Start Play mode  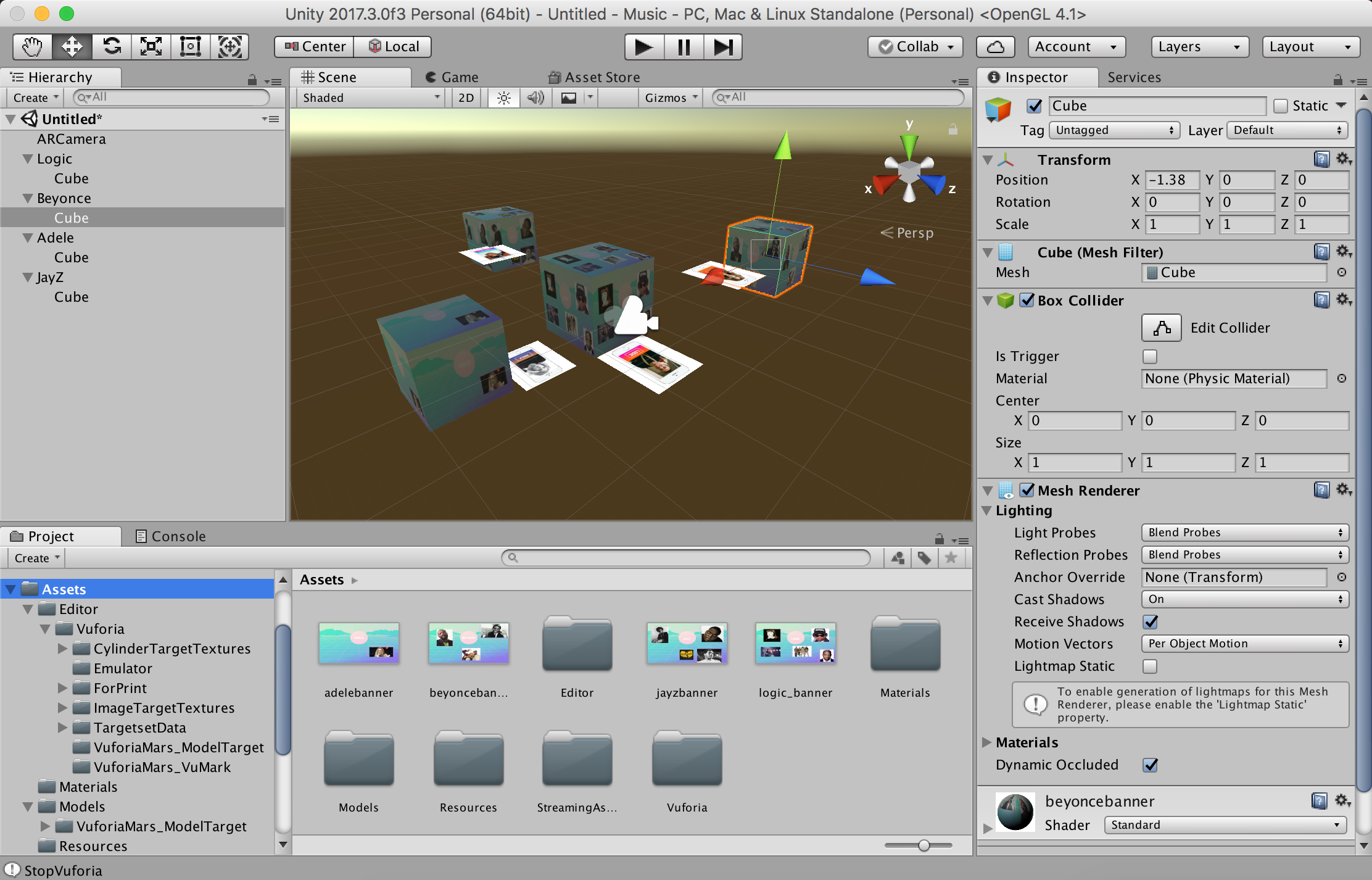pos(644,47)
